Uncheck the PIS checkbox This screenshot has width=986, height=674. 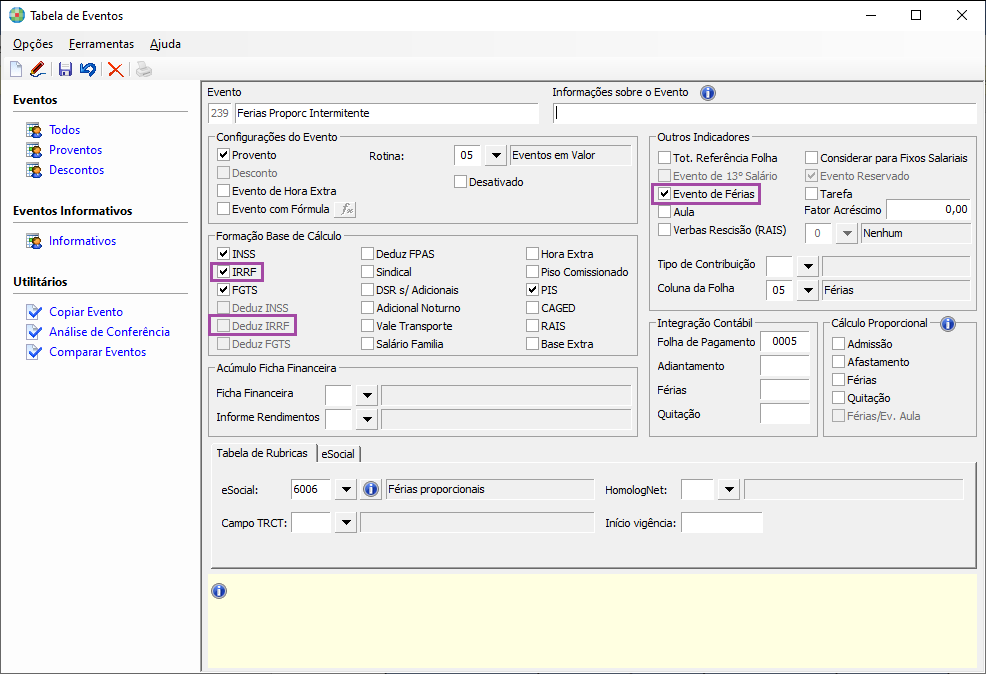(533, 290)
